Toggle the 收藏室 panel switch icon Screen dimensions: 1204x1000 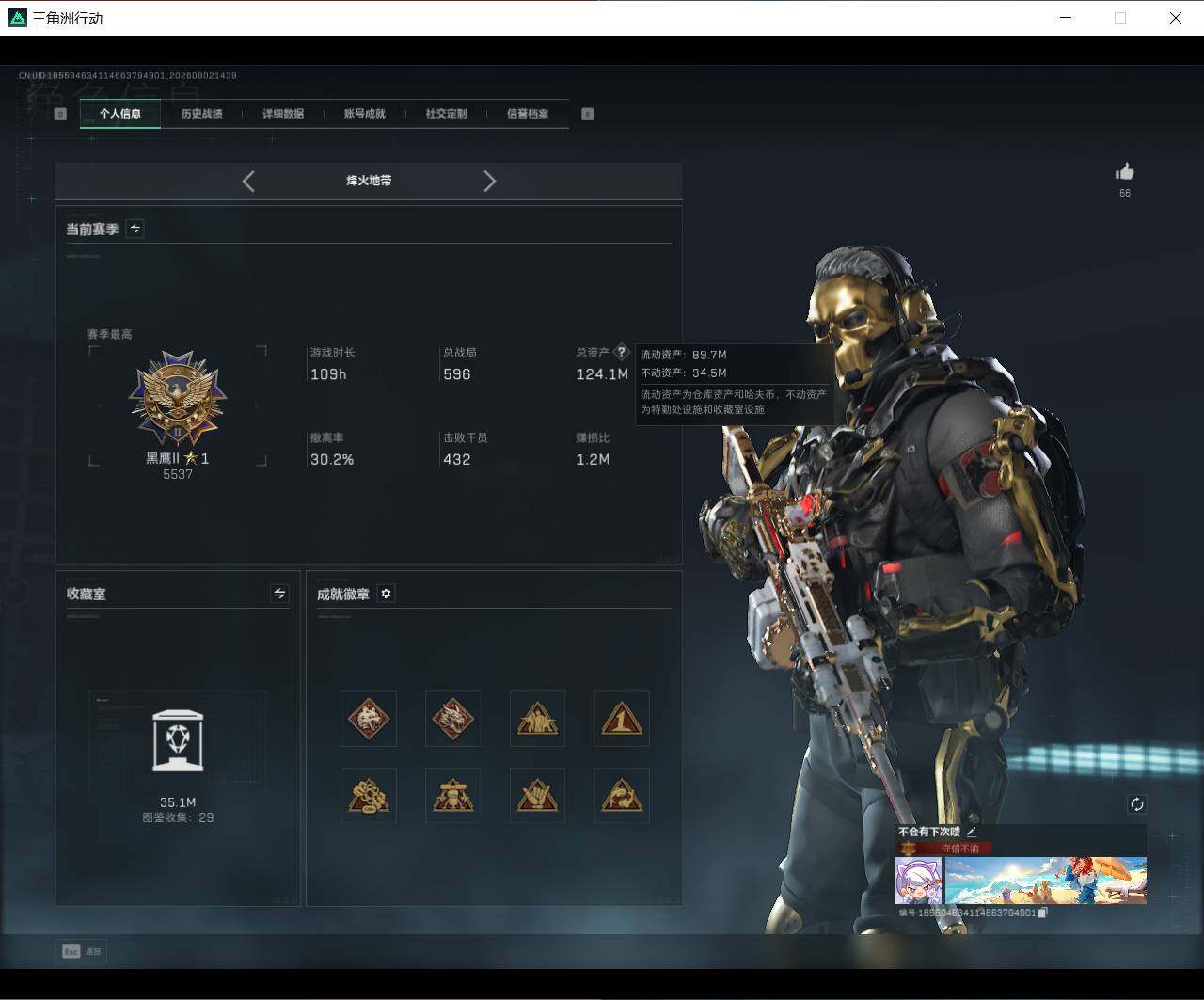[x=279, y=593]
